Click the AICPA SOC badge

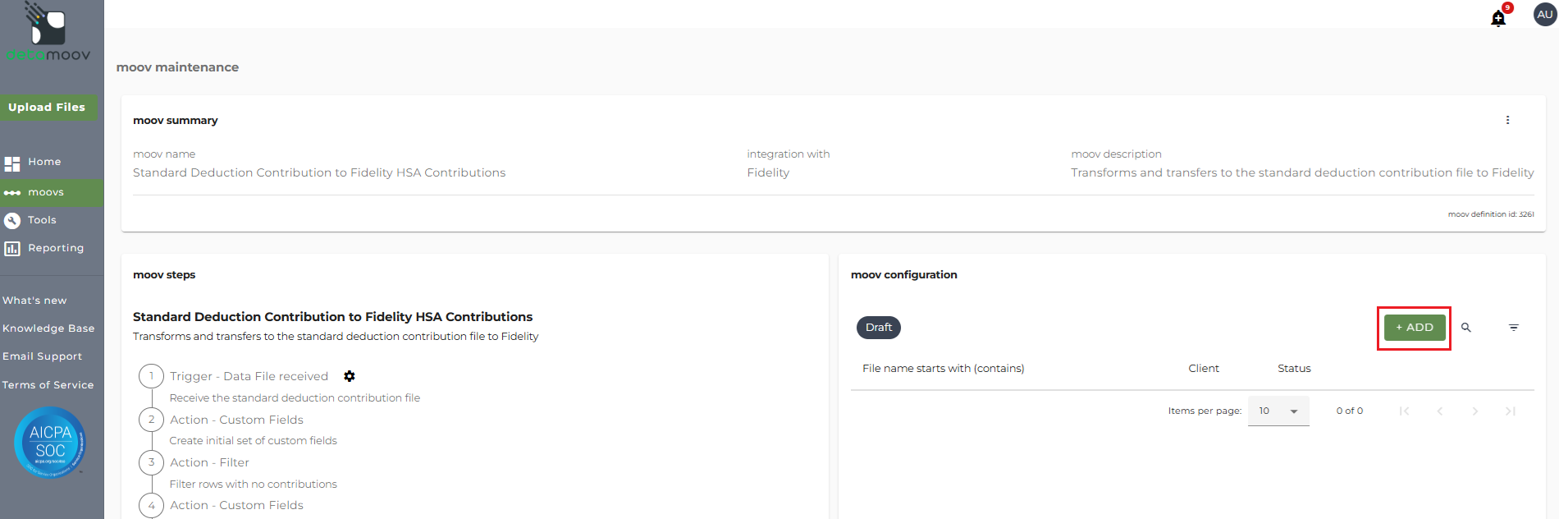pos(50,442)
